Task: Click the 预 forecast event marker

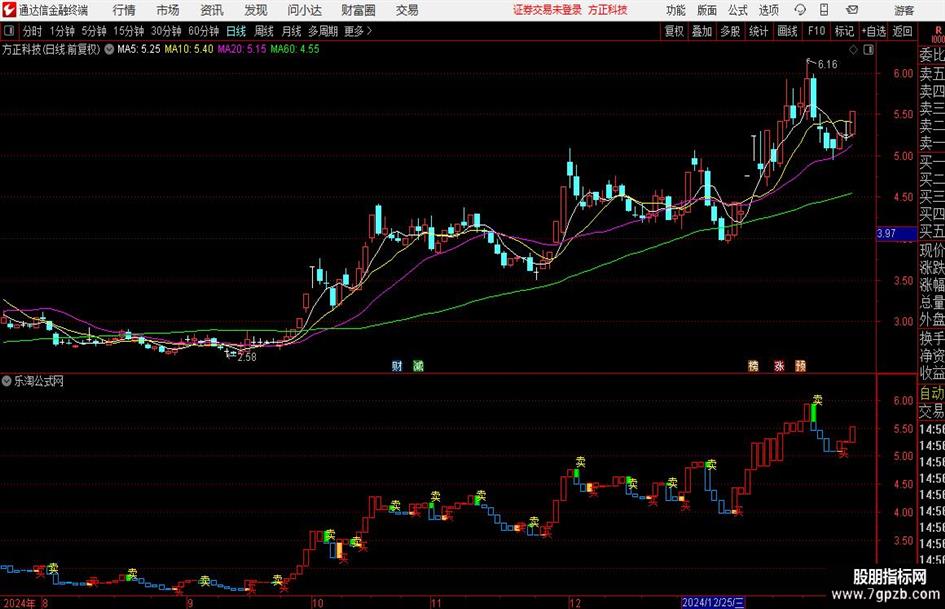Action: 800,365
